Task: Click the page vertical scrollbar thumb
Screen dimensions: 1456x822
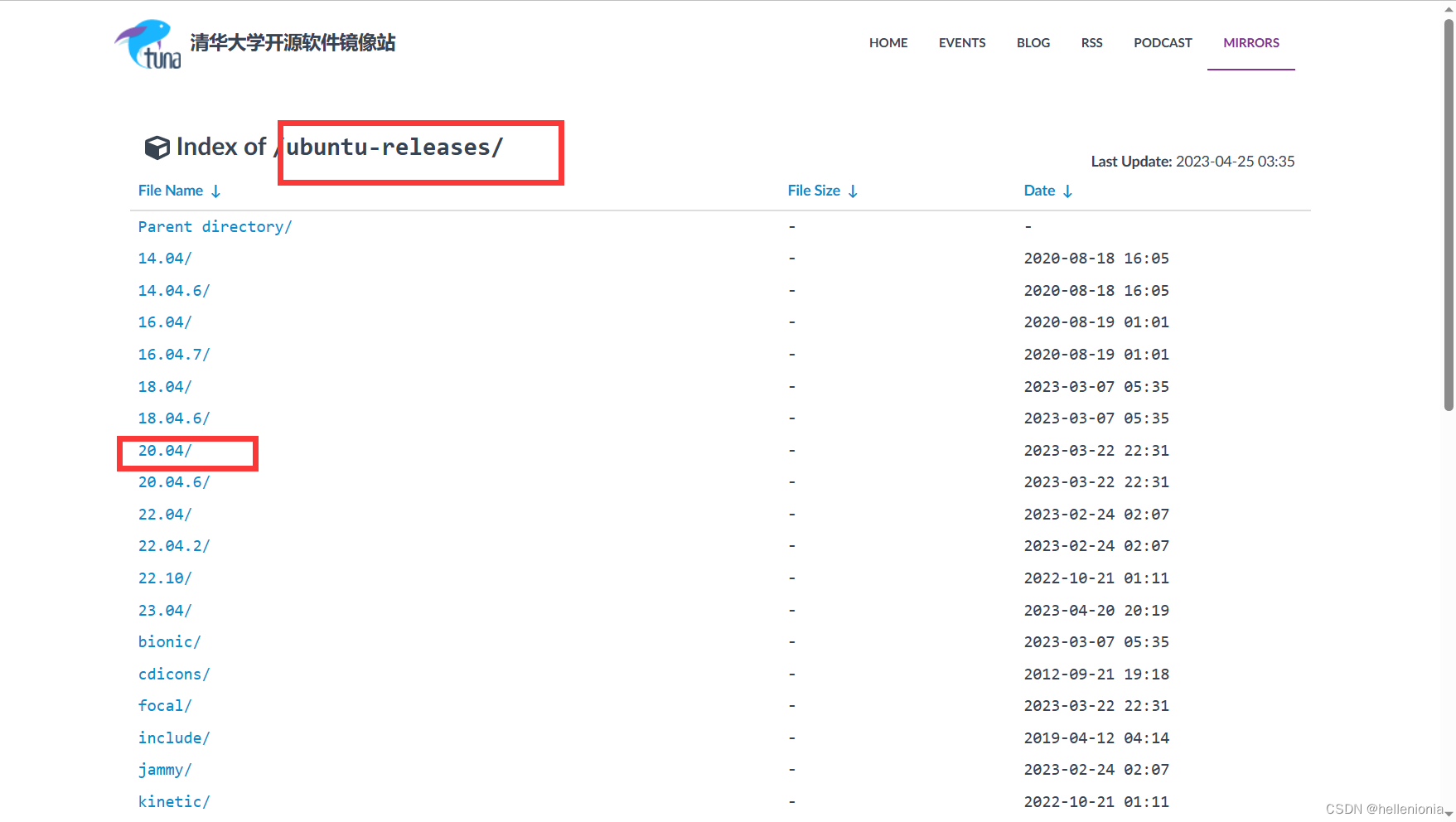Action: point(1449,214)
